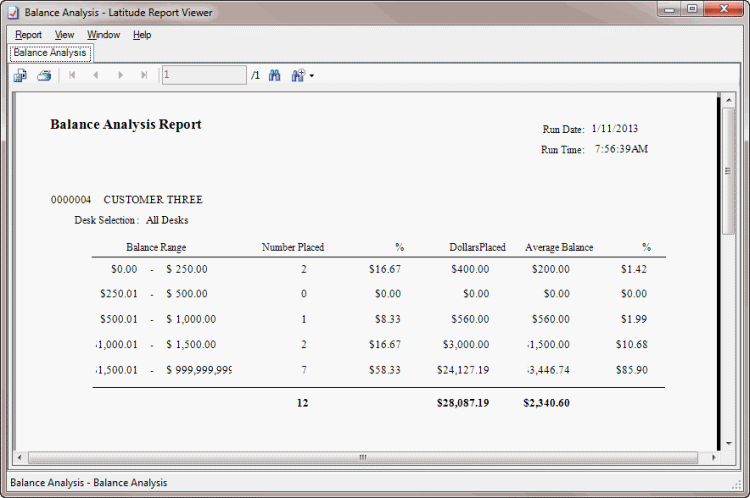Open the View menu
750x498 pixels.
(65, 35)
